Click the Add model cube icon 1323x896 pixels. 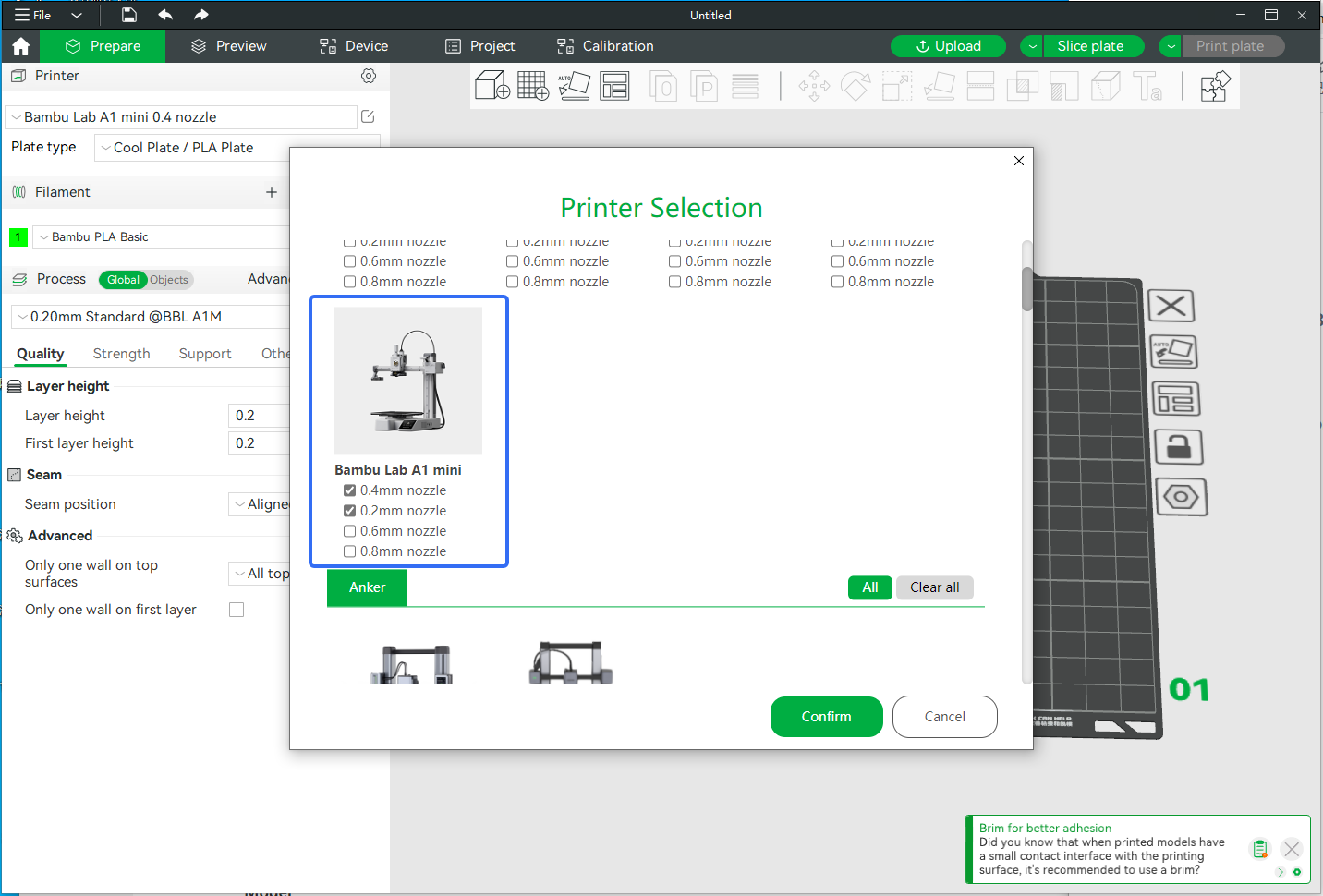tap(492, 86)
